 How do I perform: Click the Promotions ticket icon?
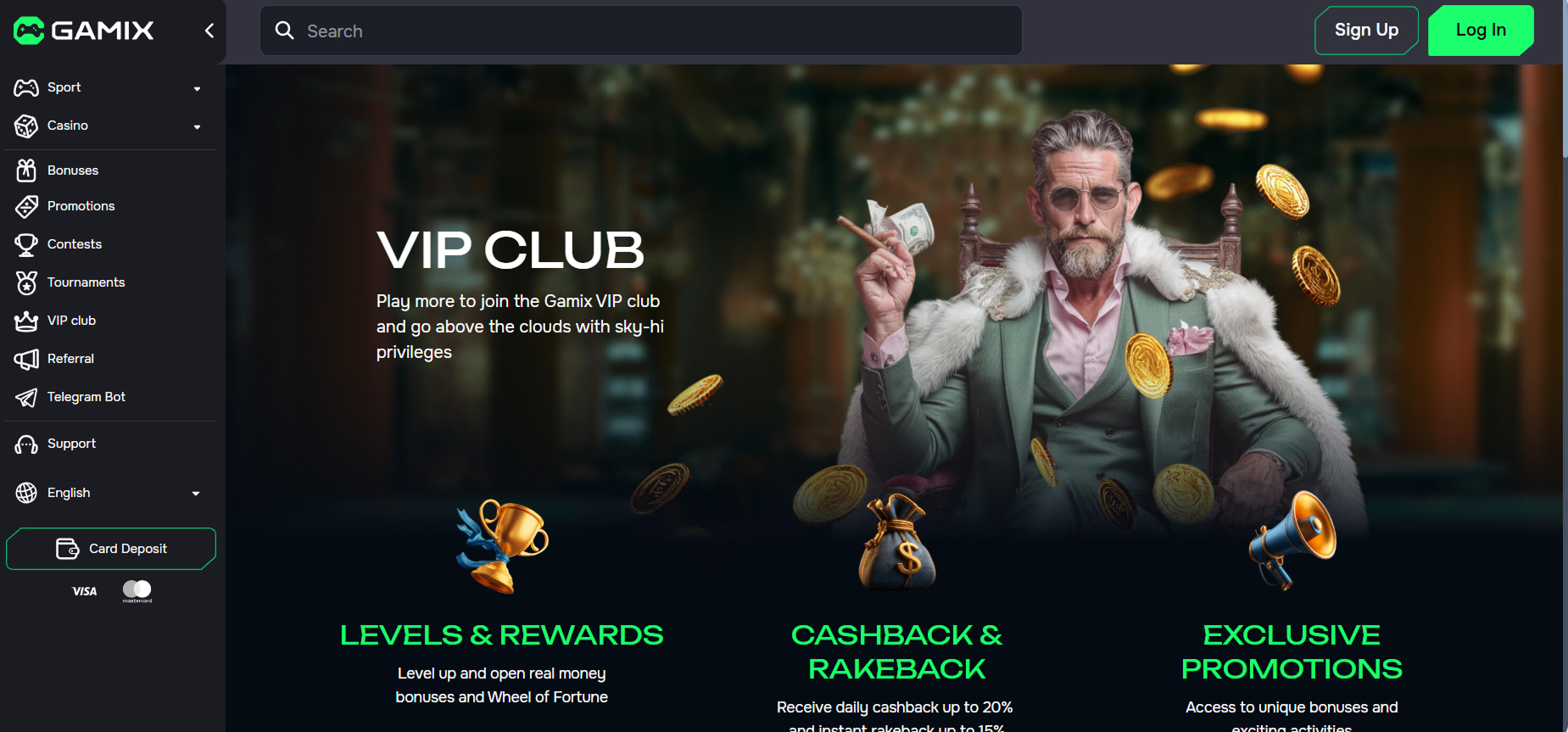pos(26,206)
